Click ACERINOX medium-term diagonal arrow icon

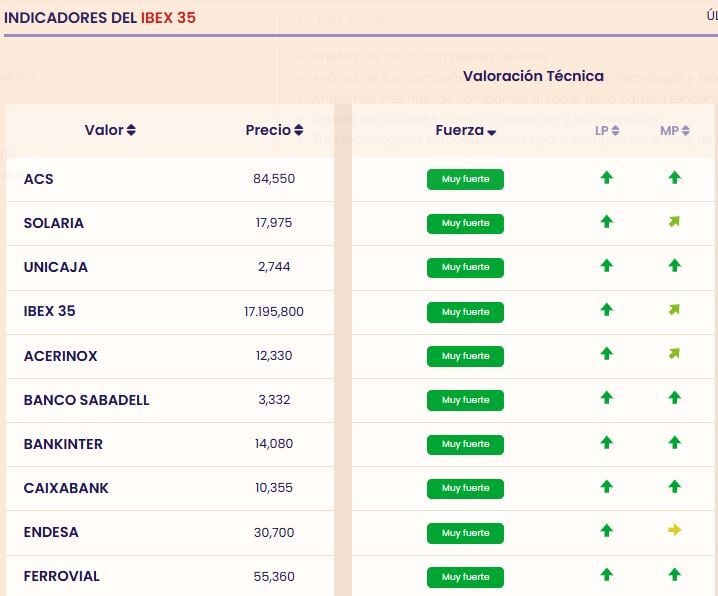[x=674, y=354]
